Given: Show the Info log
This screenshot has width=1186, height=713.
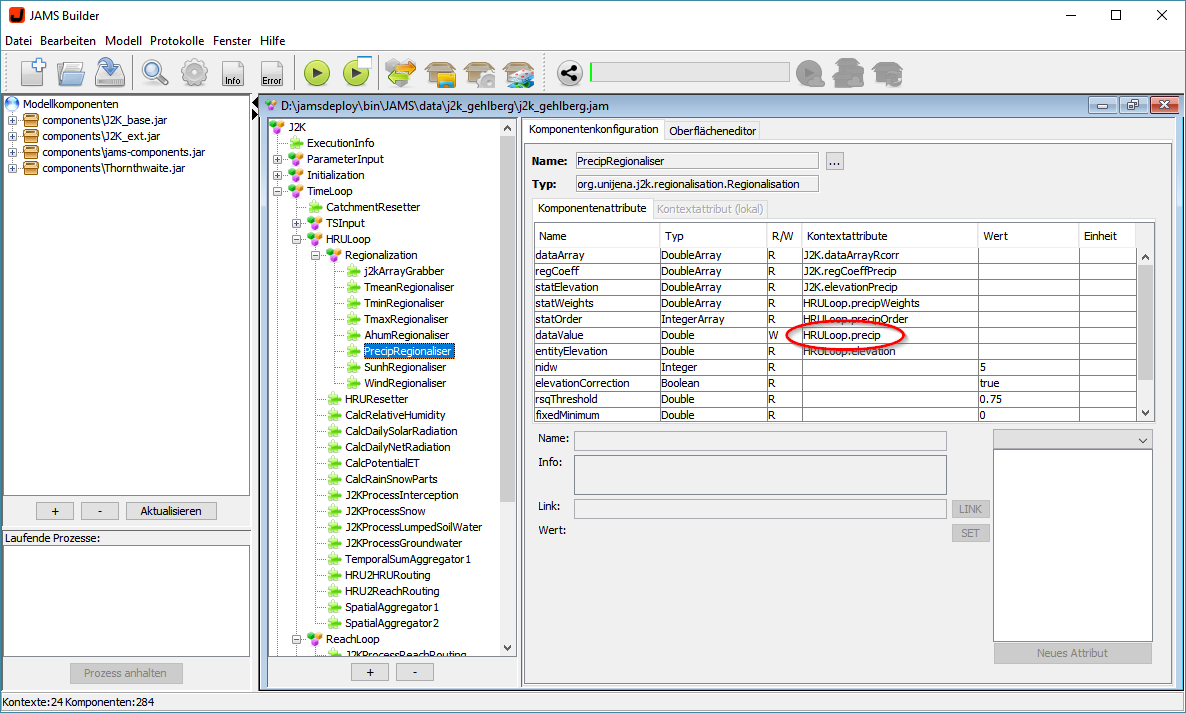Looking at the screenshot, I should (x=232, y=73).
